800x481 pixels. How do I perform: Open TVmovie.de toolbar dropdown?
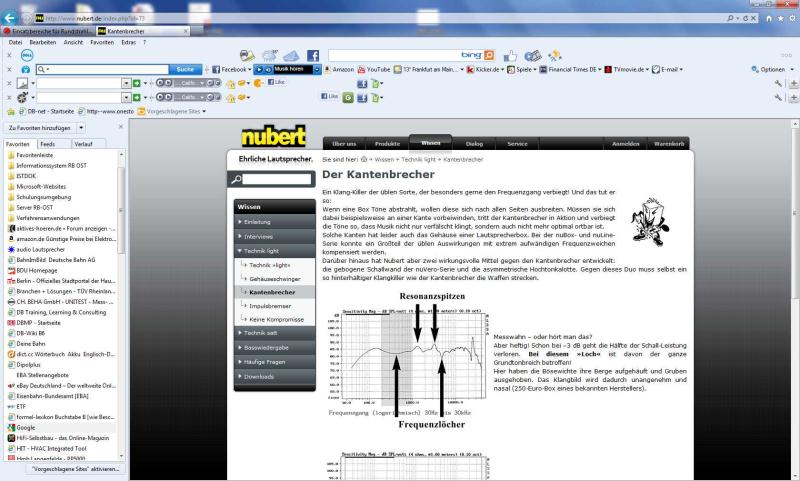pos(647,69)
